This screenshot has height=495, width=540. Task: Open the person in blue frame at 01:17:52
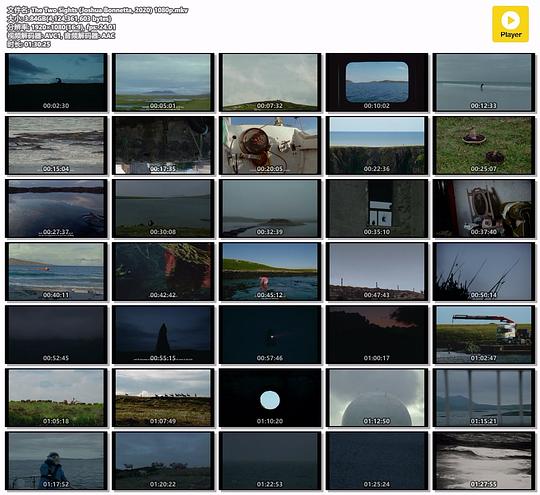click(x=56, y=461)
